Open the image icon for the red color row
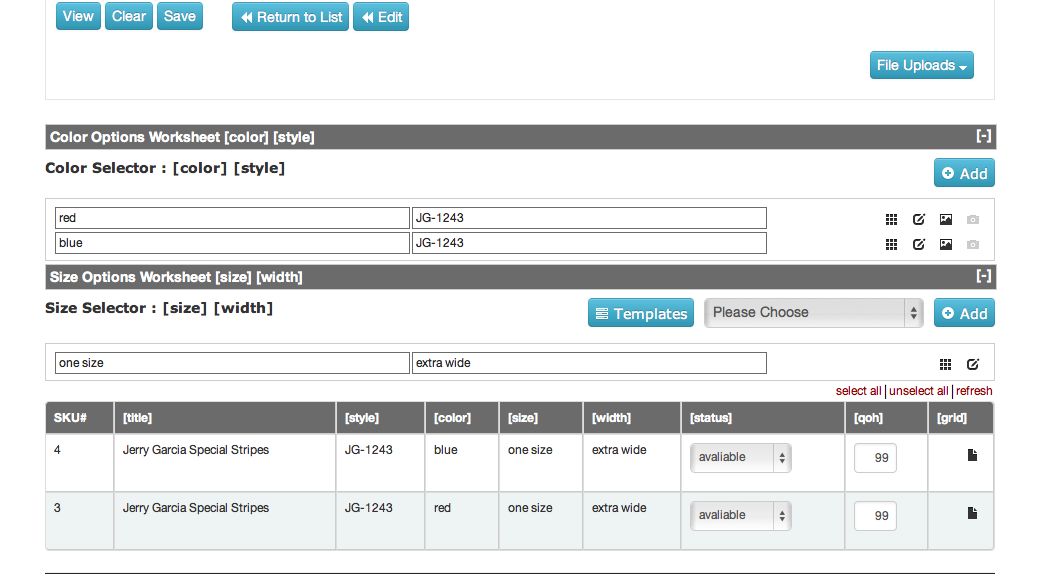The height and width of the screenshot is (577, 1054). [946, 219]
